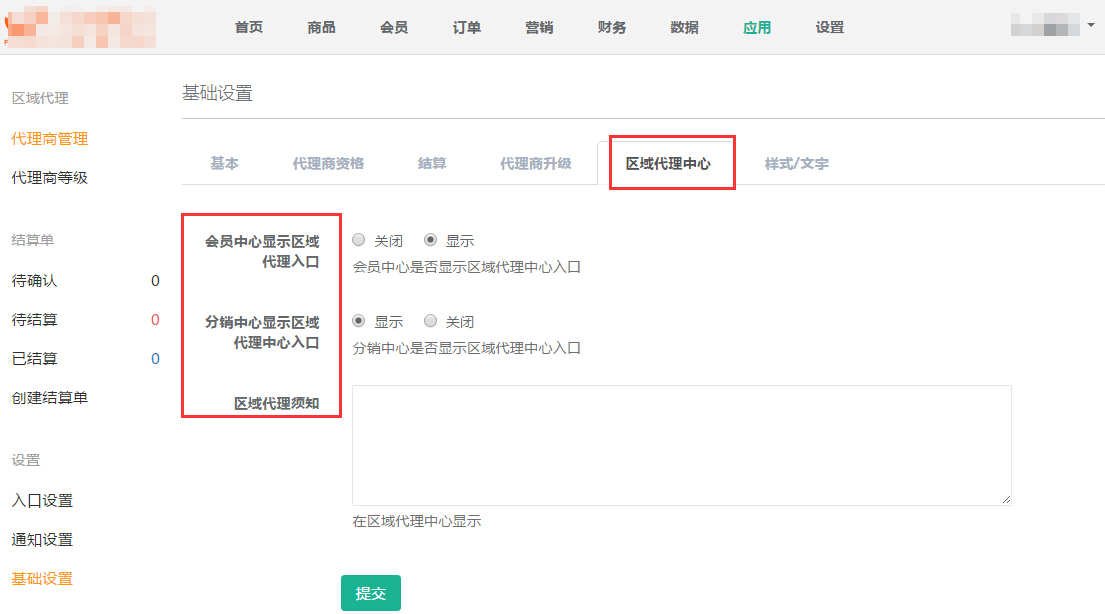Image resolution: width=1105 pixels, height=614 pixels.
Task: Go to the 营销 top menu
Action: pos(539,27)
